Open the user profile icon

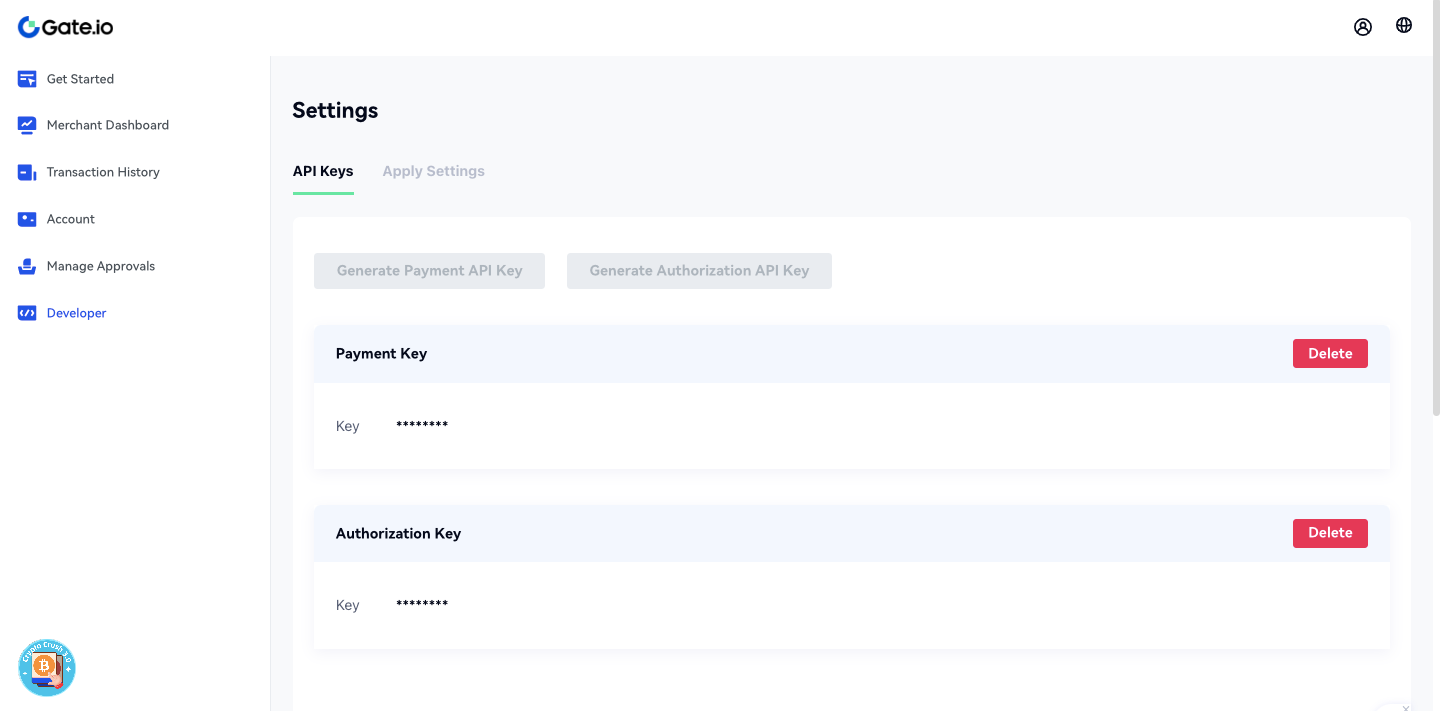coord(1363,27)
